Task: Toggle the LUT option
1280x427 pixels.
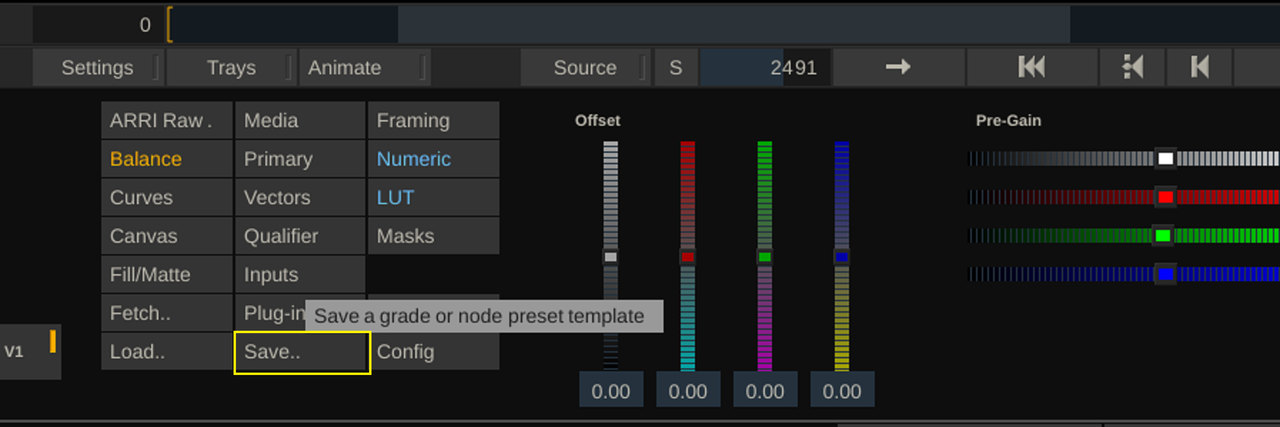Action: click(x=434, y=198)
